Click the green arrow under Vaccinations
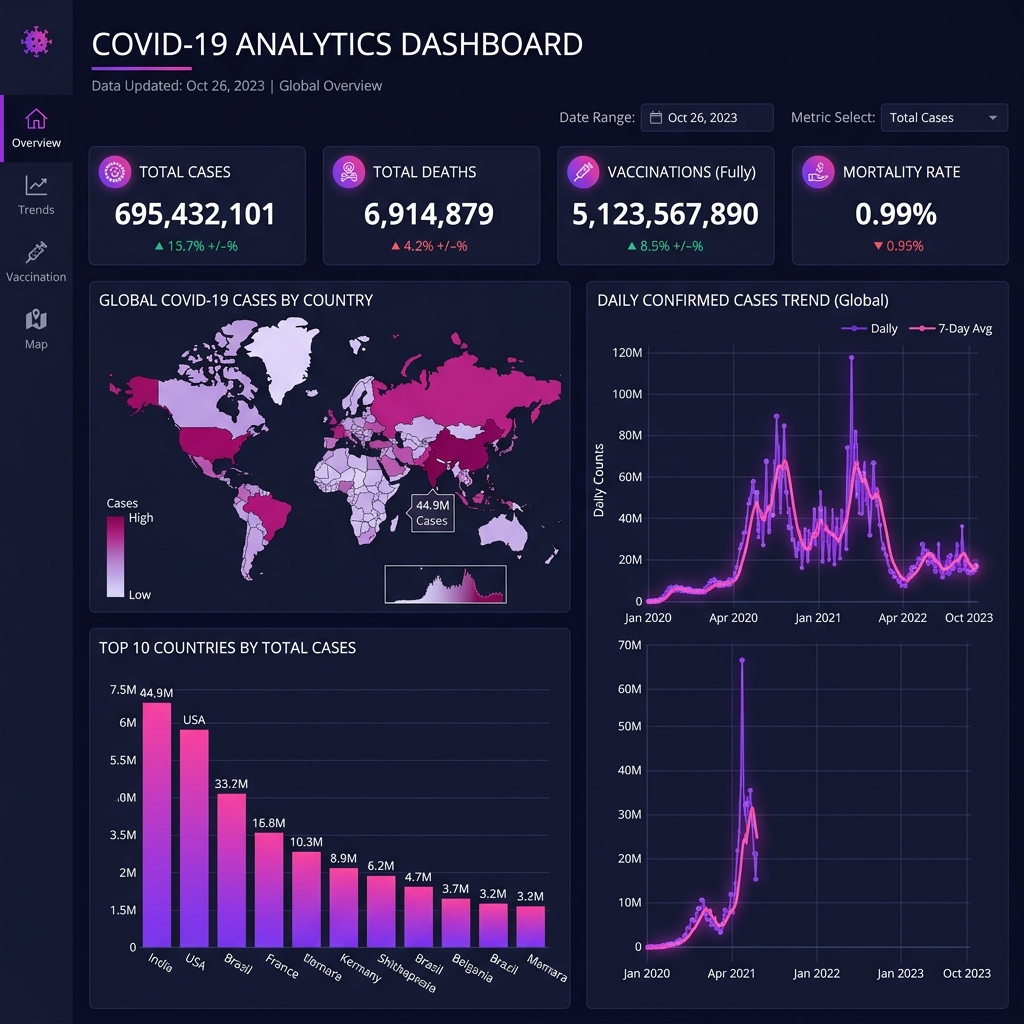 point(632,246)
